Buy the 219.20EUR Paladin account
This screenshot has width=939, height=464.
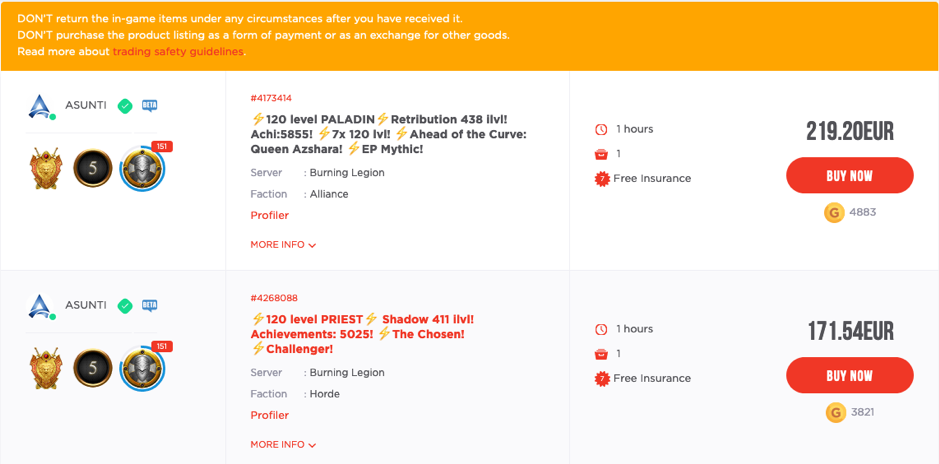(850, 175)
